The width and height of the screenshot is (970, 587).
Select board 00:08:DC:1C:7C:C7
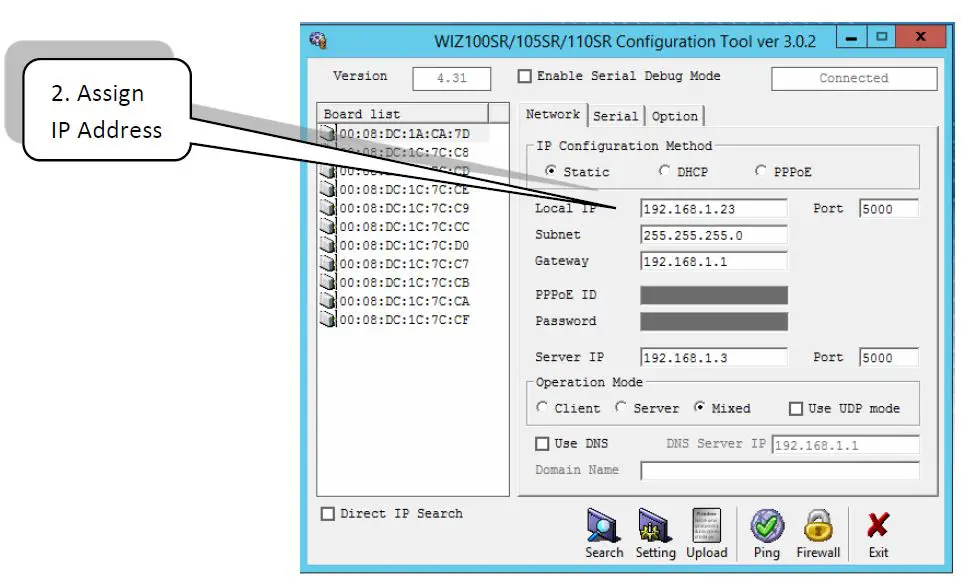pyautogui.click(x=405, y=264)
